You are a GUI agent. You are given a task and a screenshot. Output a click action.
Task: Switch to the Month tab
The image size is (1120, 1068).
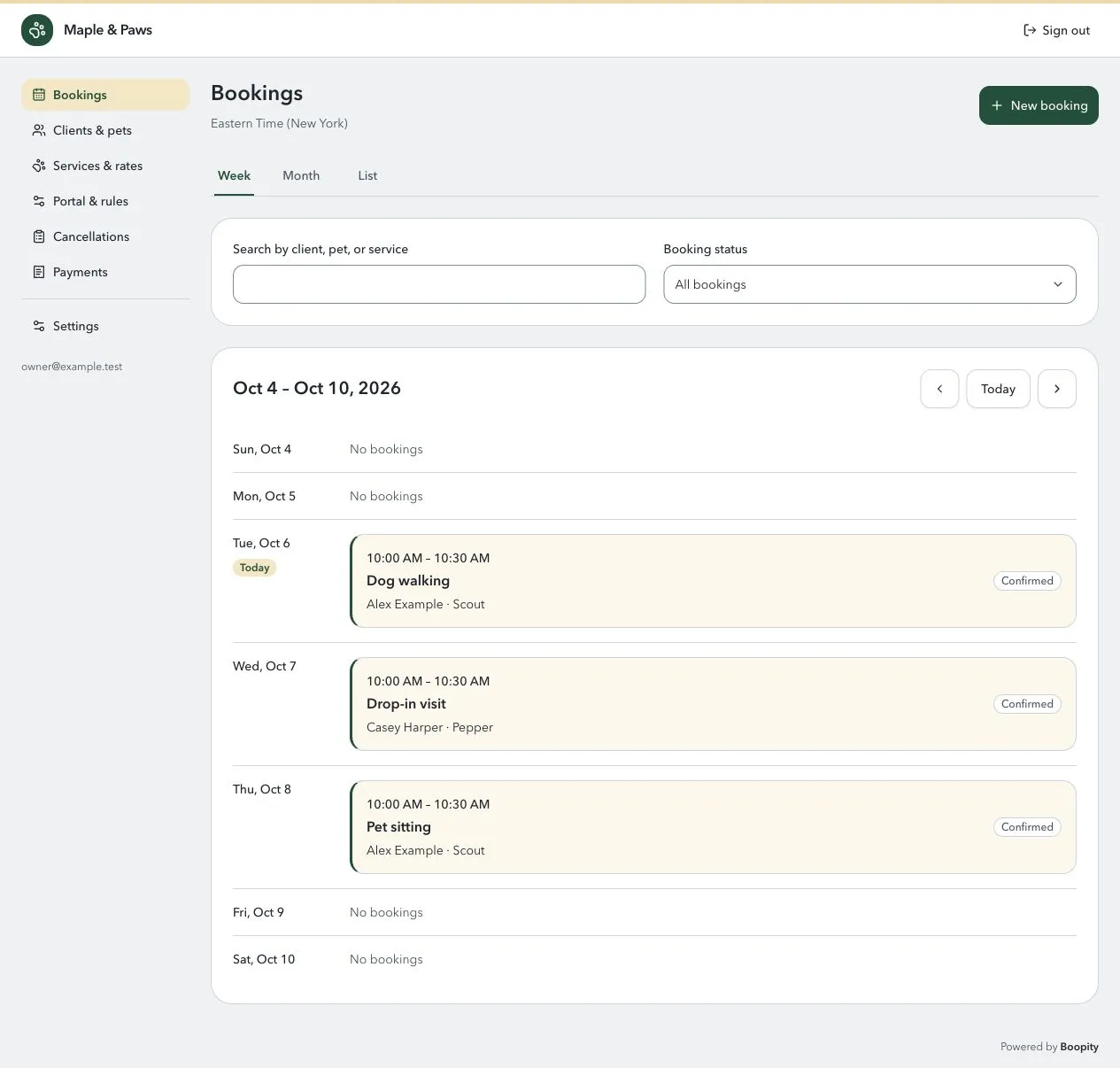tap(301, 175)
